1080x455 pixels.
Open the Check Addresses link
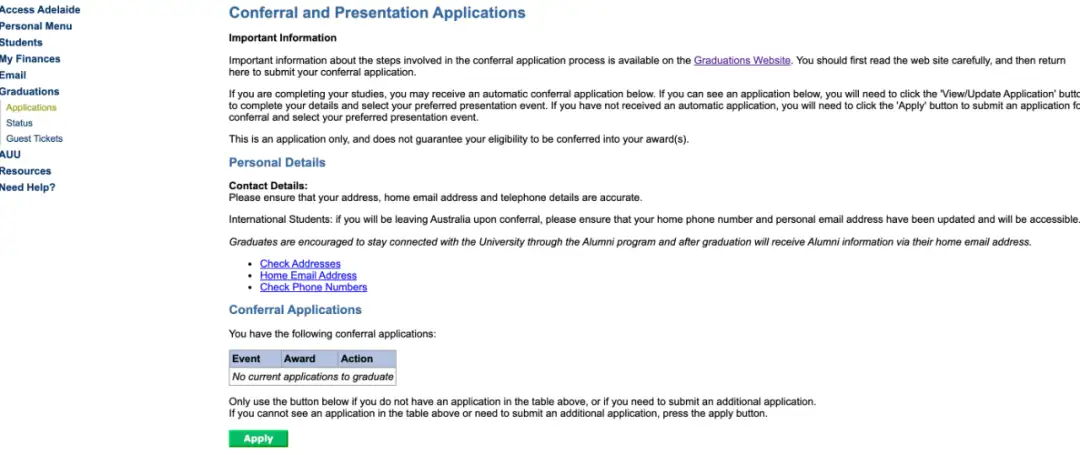(x=300, y=264)
